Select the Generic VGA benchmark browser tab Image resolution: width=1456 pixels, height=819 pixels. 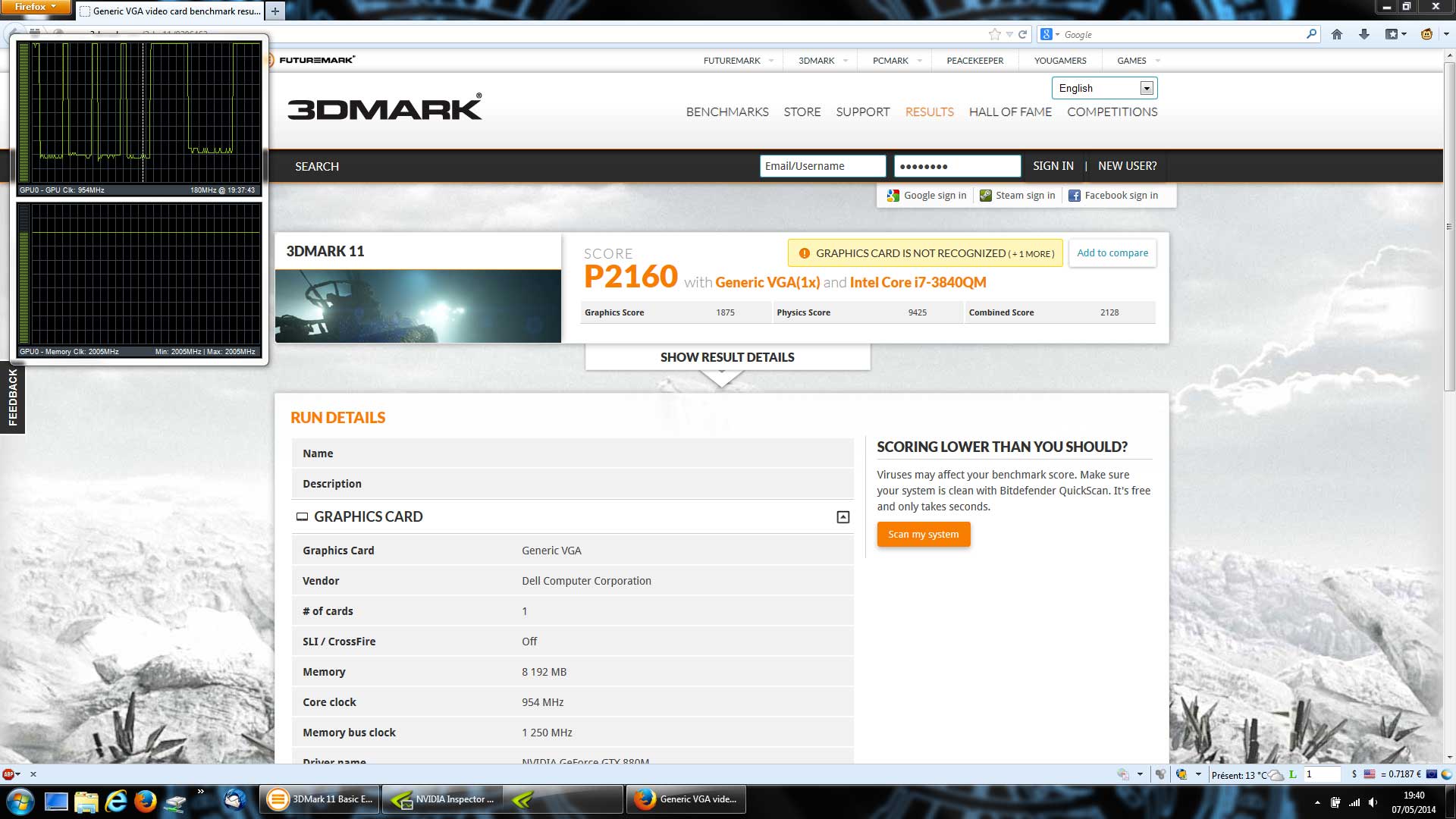click(170, 11)
